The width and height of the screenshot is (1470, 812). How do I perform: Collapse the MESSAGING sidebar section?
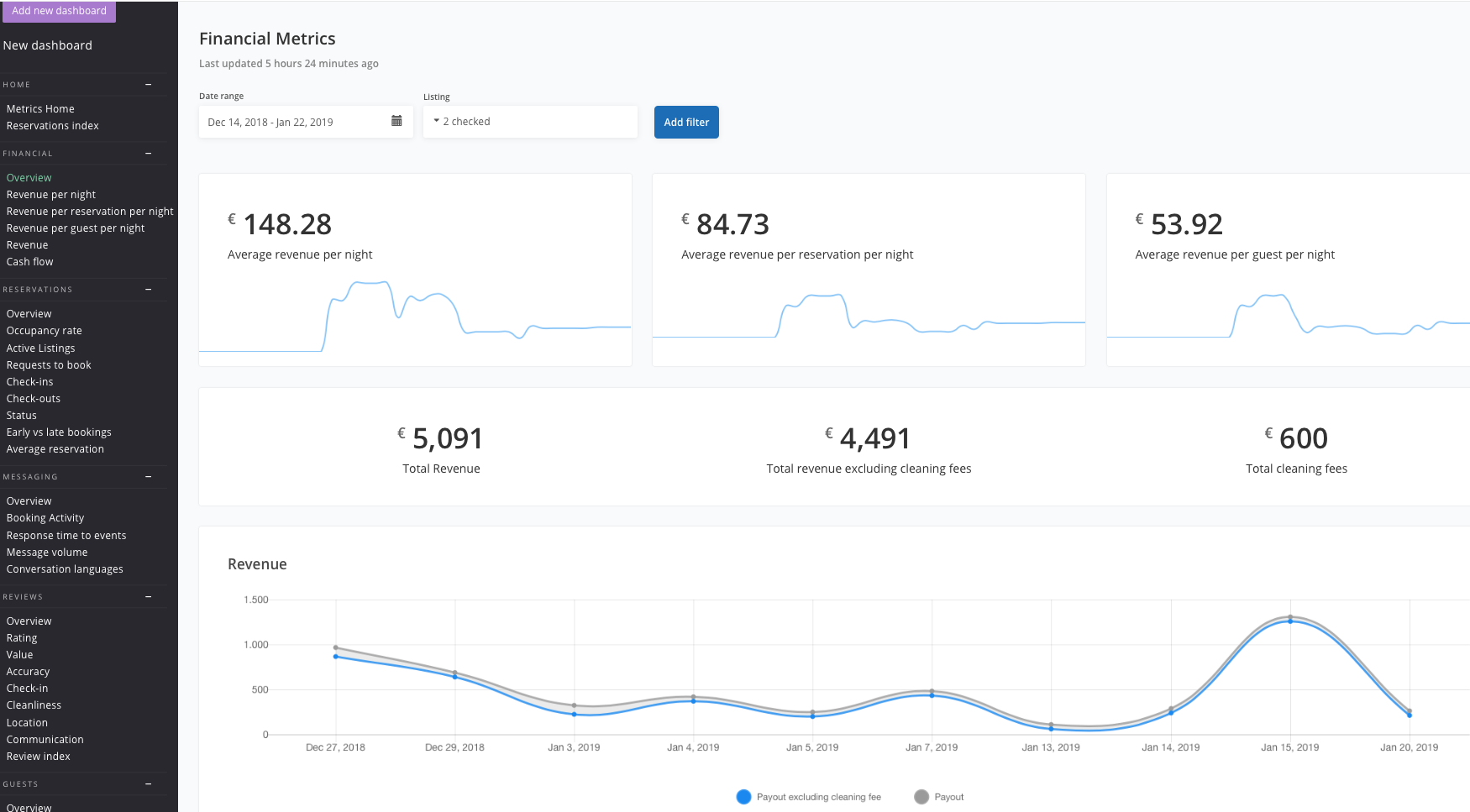coord(149,477)
